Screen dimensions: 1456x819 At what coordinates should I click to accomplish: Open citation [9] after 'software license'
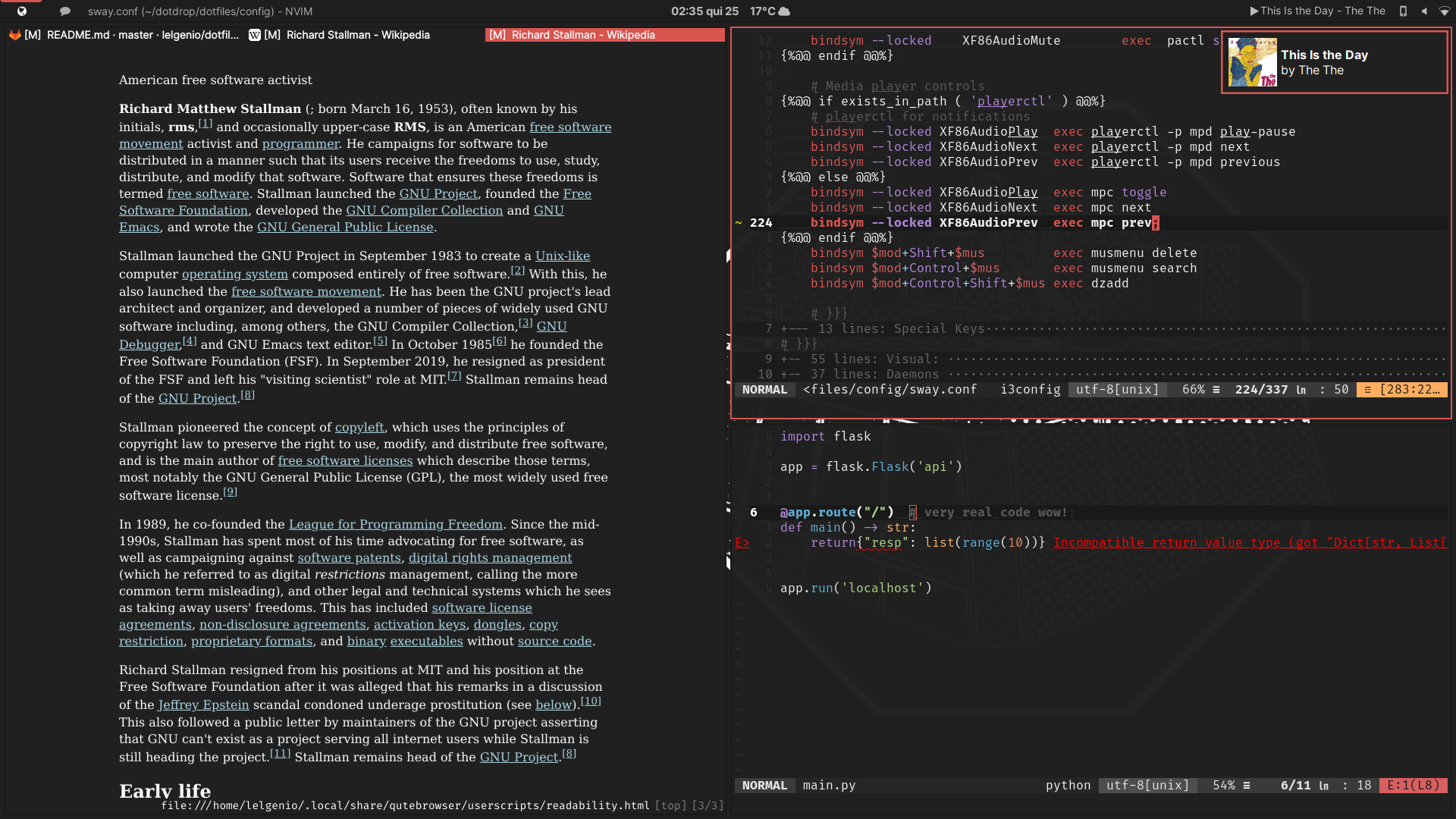tap(230, 492)
